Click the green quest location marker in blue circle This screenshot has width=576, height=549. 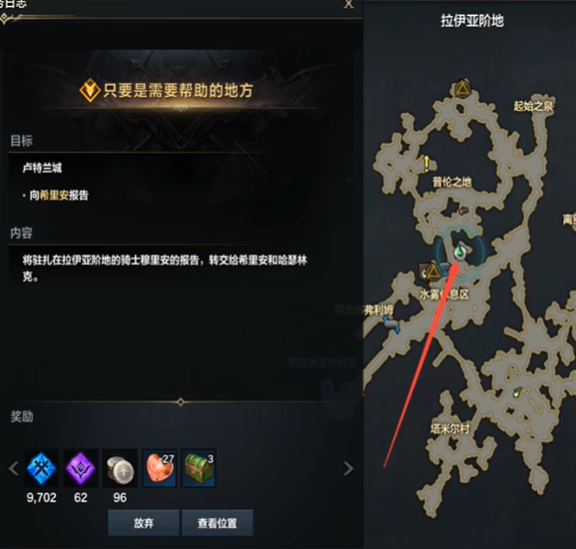tap(459, 252)
